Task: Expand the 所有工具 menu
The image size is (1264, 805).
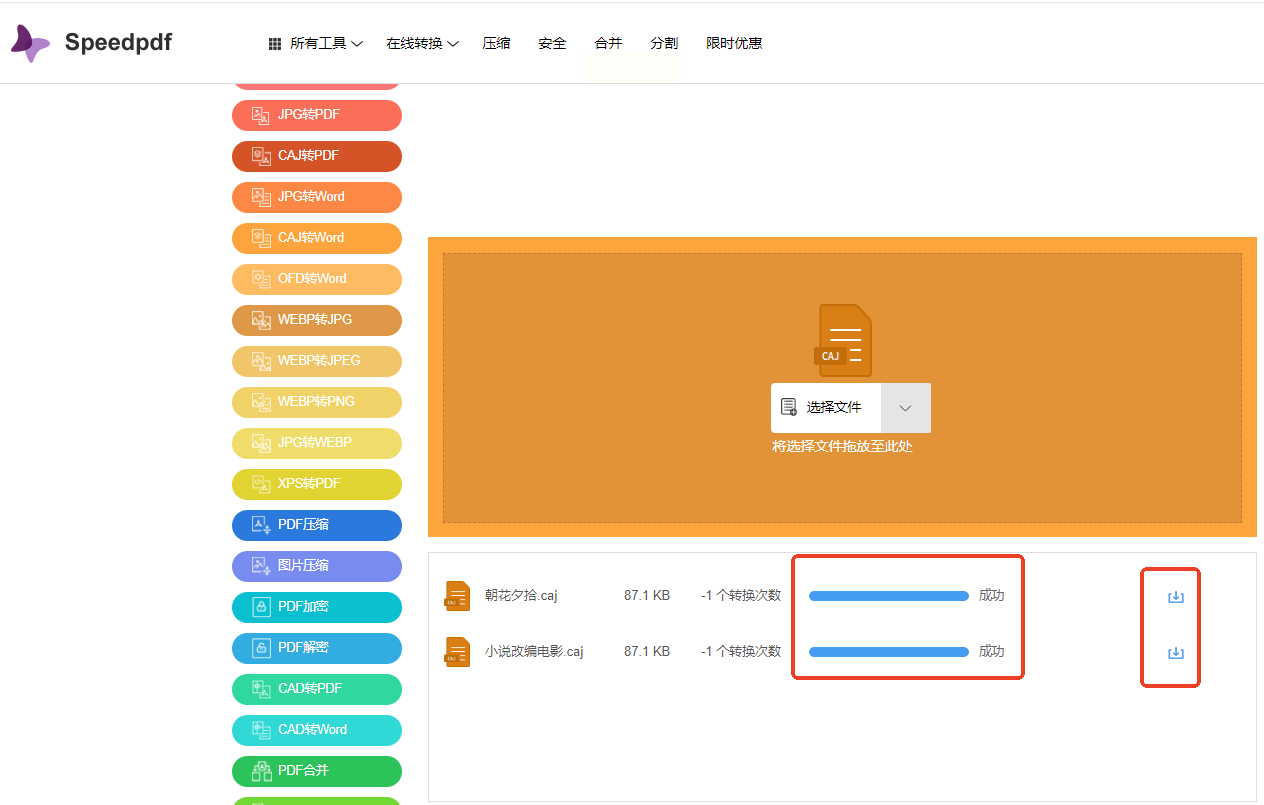Action: tap(316, 44)
